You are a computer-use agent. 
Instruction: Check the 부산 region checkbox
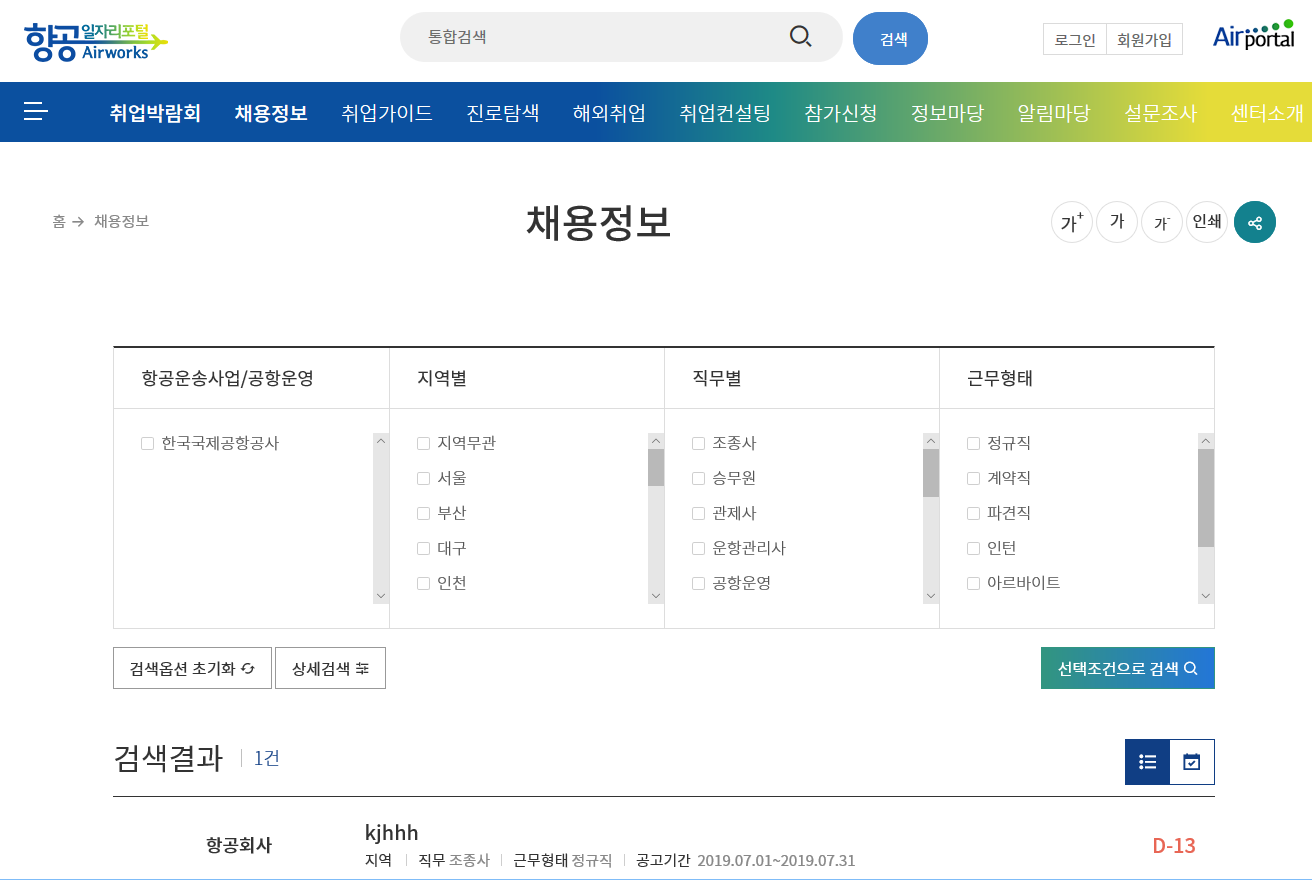423,513
